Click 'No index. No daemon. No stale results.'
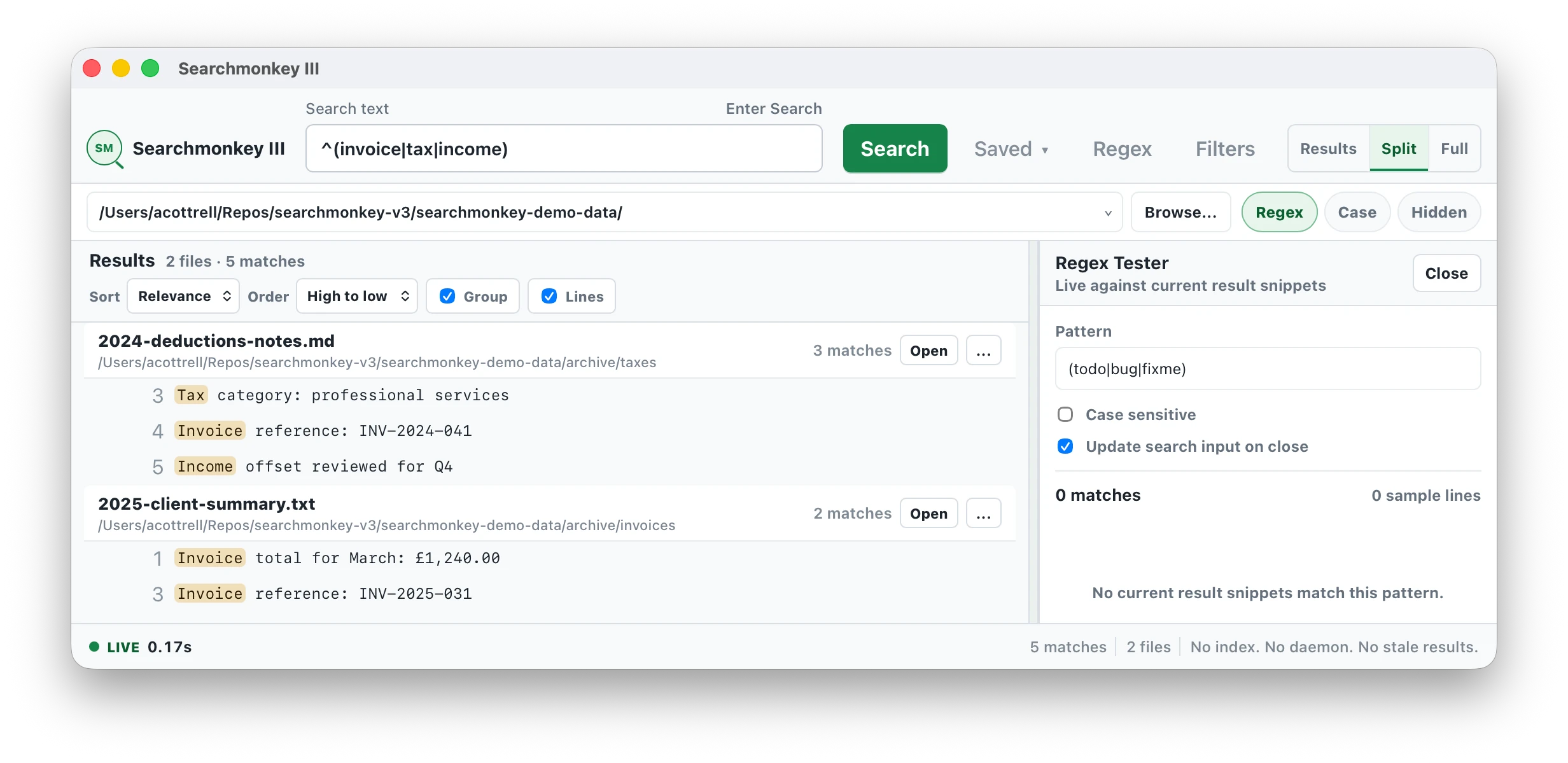Viewport: 1568px width, 763px height. tap(1334, 647)
